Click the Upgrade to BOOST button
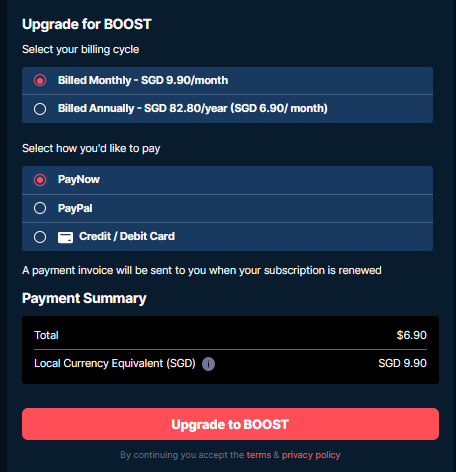 click(x=230, y=424)
